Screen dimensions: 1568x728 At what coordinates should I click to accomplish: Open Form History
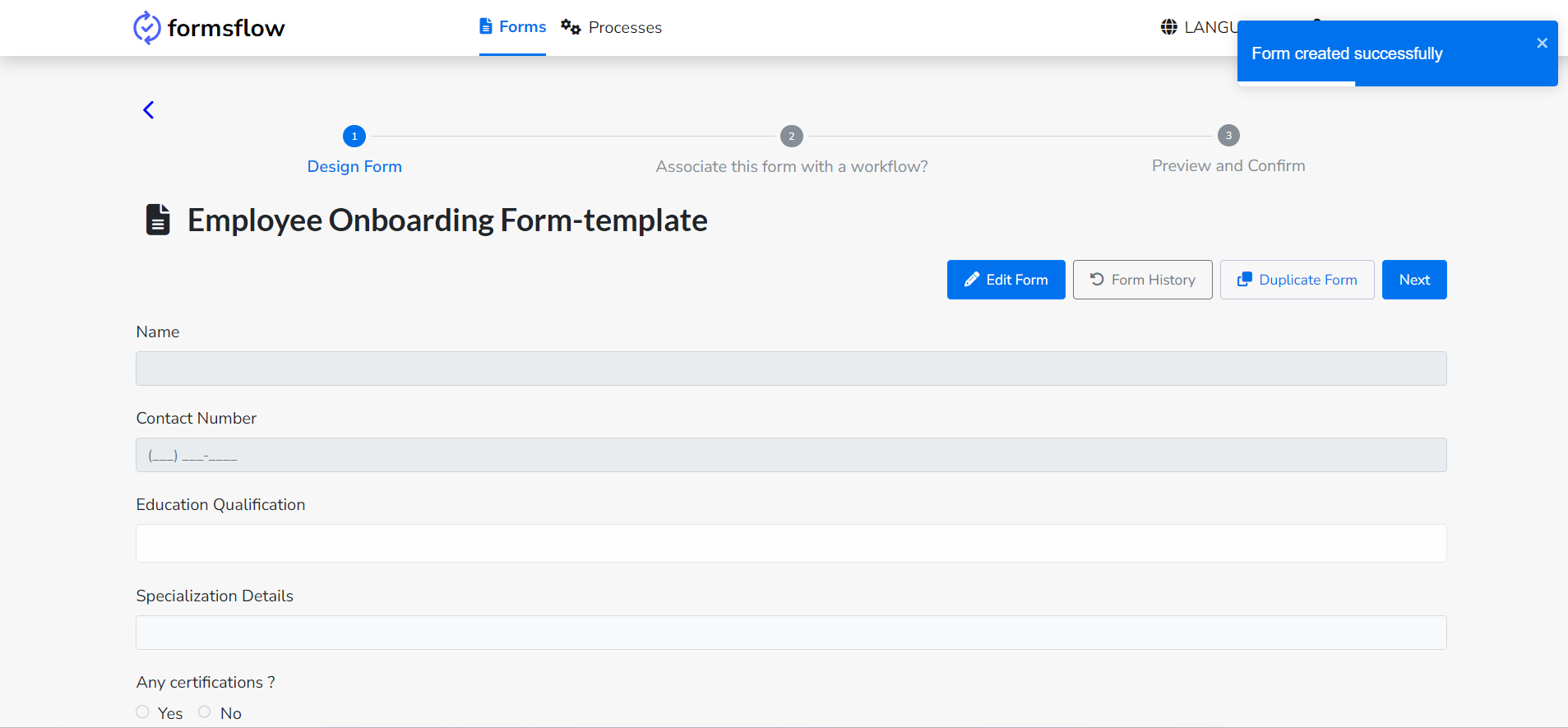(x=1142, y=280)
